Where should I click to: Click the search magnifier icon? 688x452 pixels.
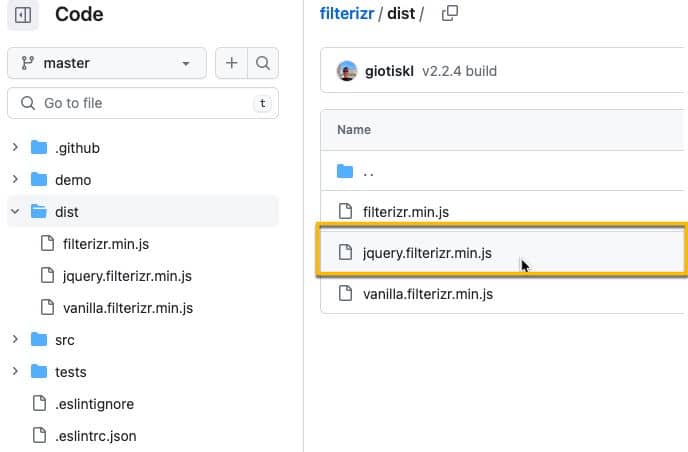pyautogui.click(x=262, y=63)
